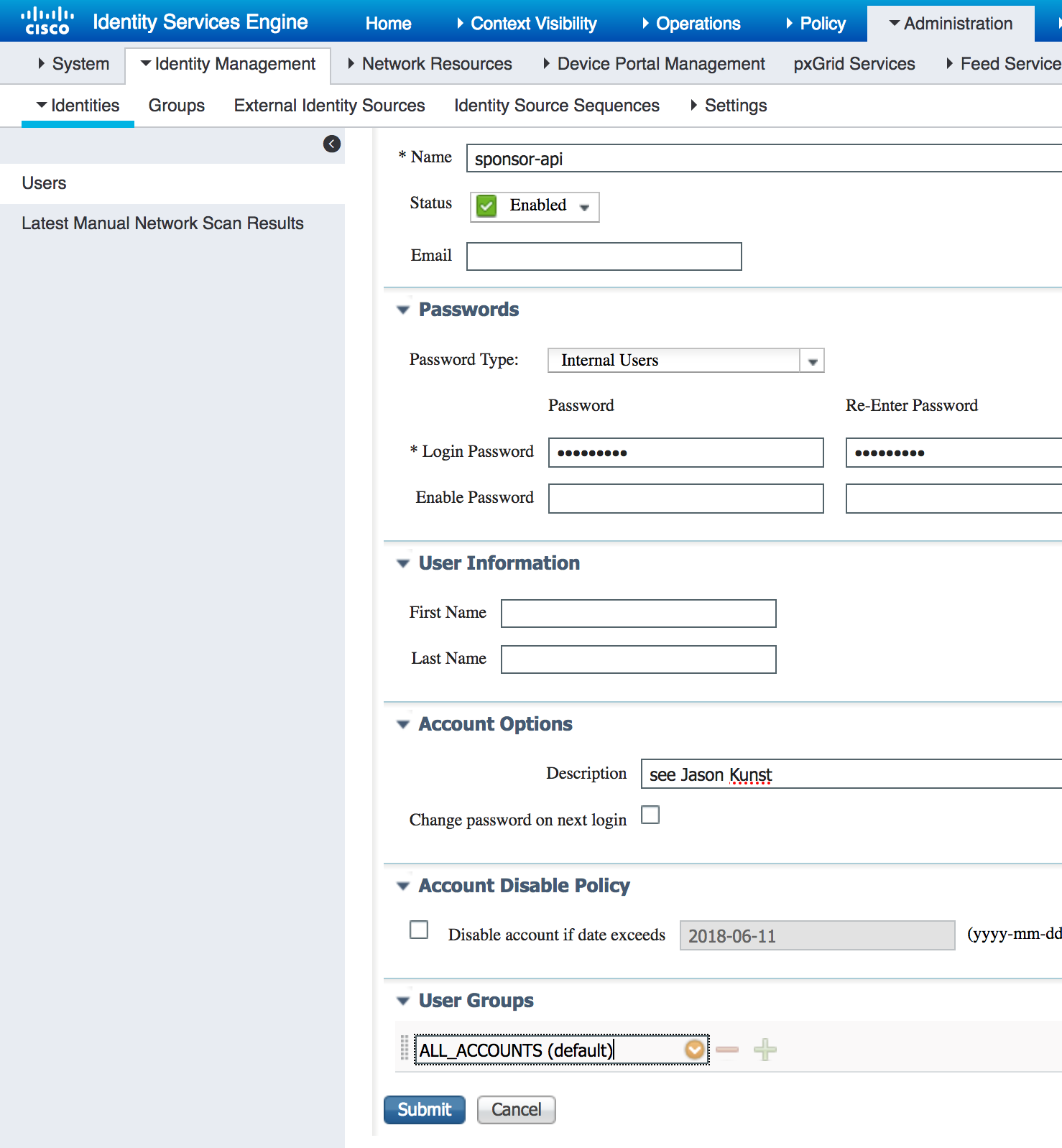Open the Policy menu
The width and height of the screenshot is (1062, 1148).
click(816, 24)
